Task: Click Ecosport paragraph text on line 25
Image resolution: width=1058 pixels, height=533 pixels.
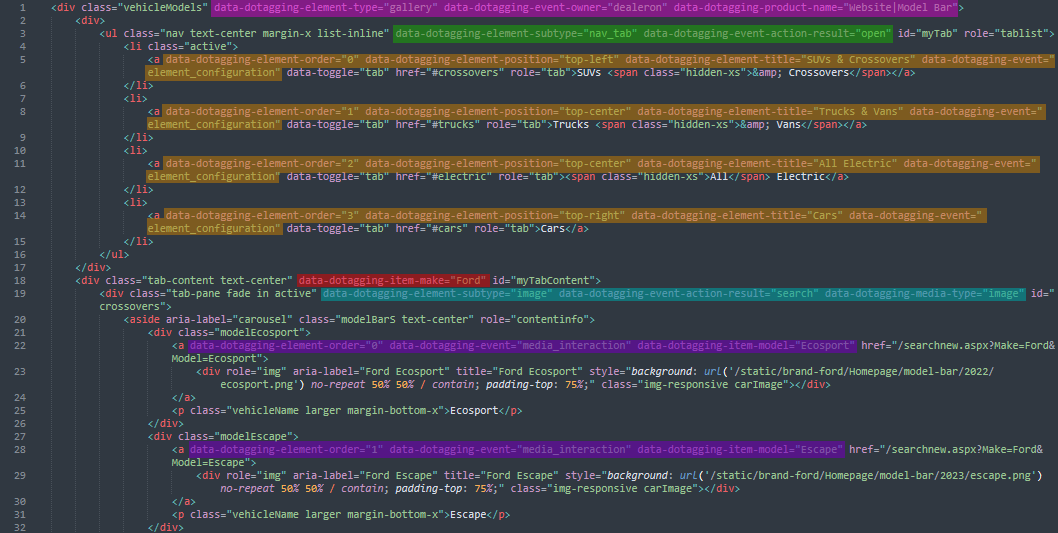Action: coord(474,410)
